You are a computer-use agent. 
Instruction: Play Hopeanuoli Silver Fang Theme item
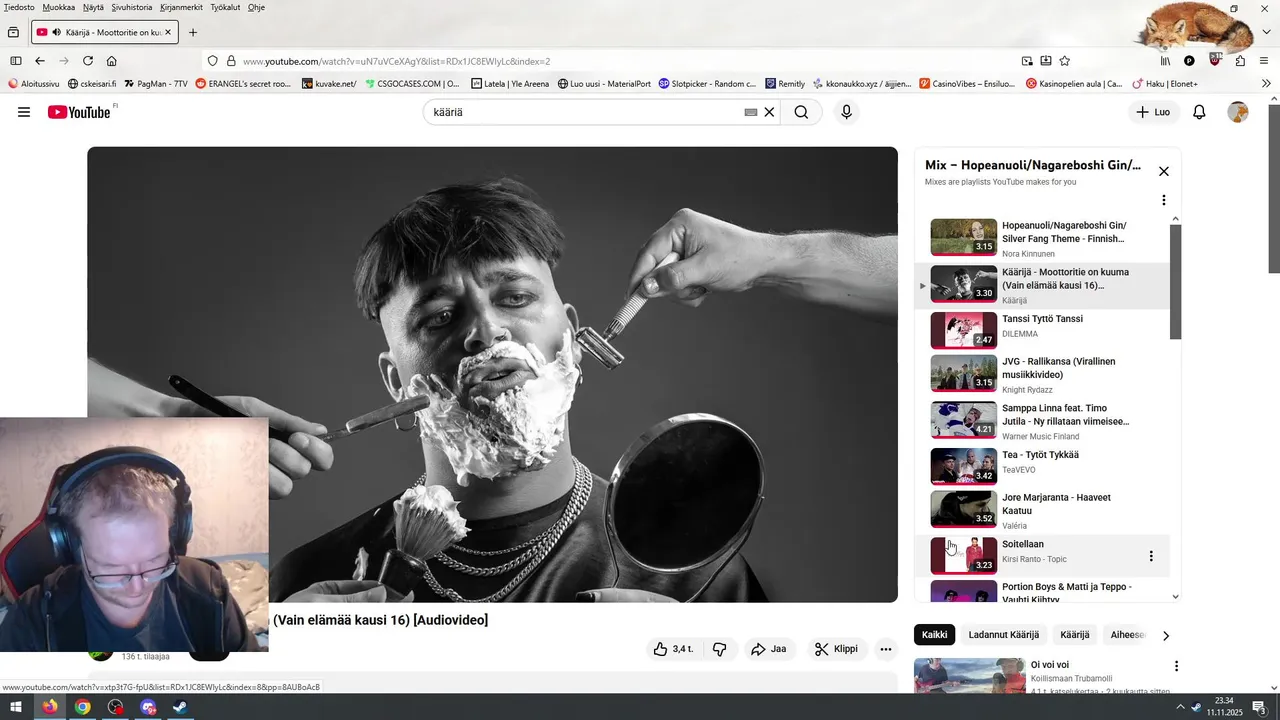click(x=1042, y=238)
